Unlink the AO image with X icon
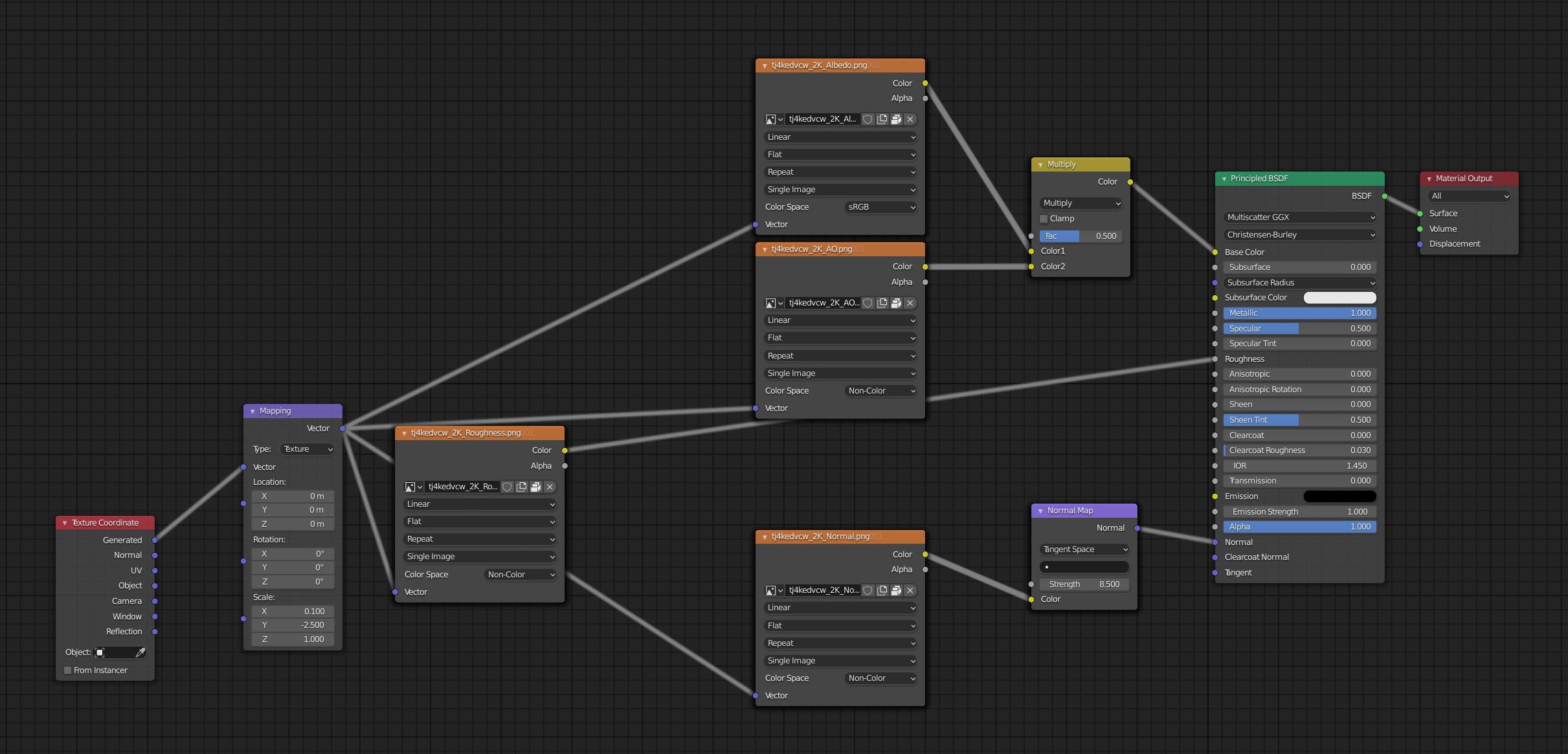This screenshot has height=754, width=1568. coord(910,303)
